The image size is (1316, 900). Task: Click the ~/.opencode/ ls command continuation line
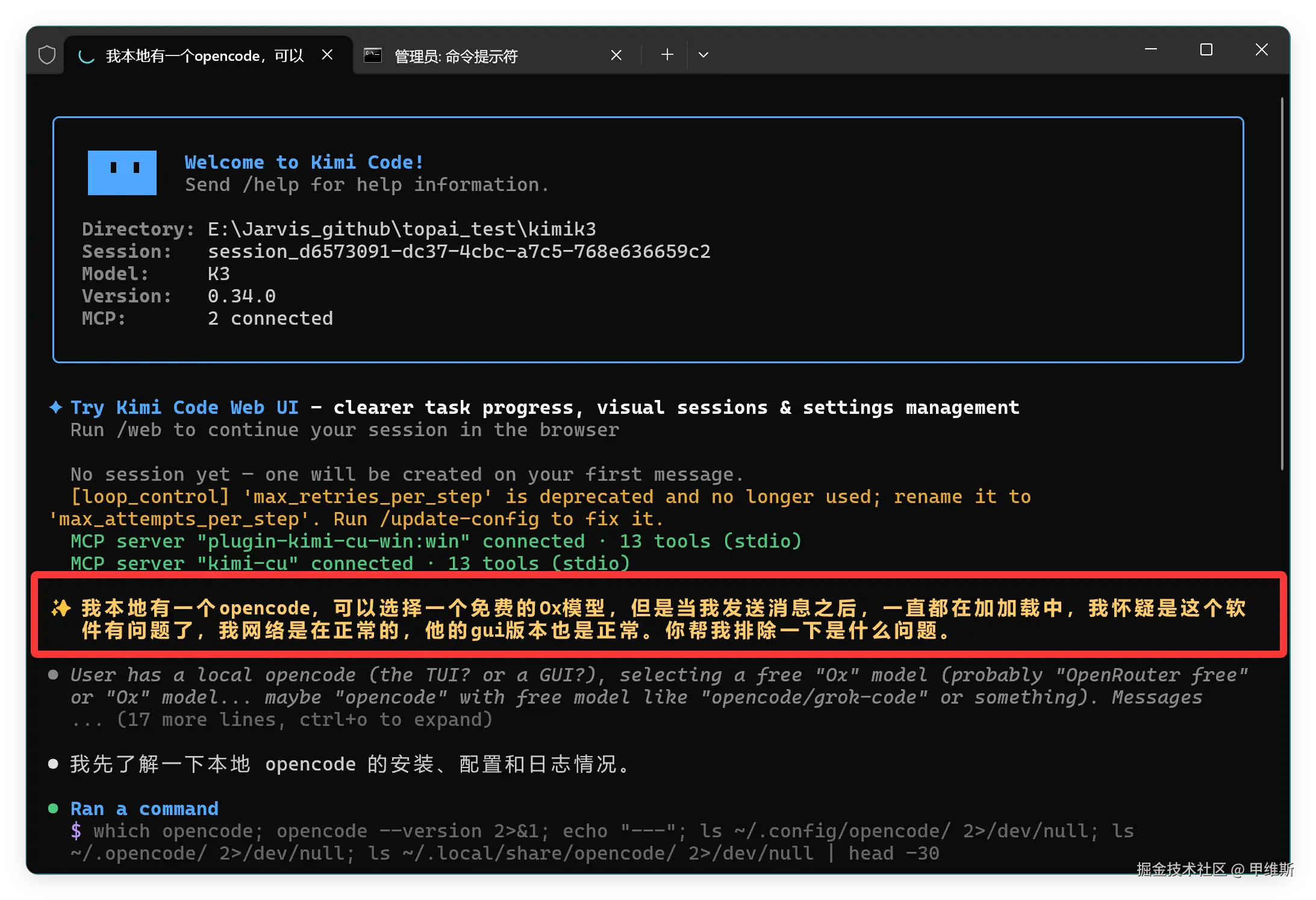click(505, 853)
